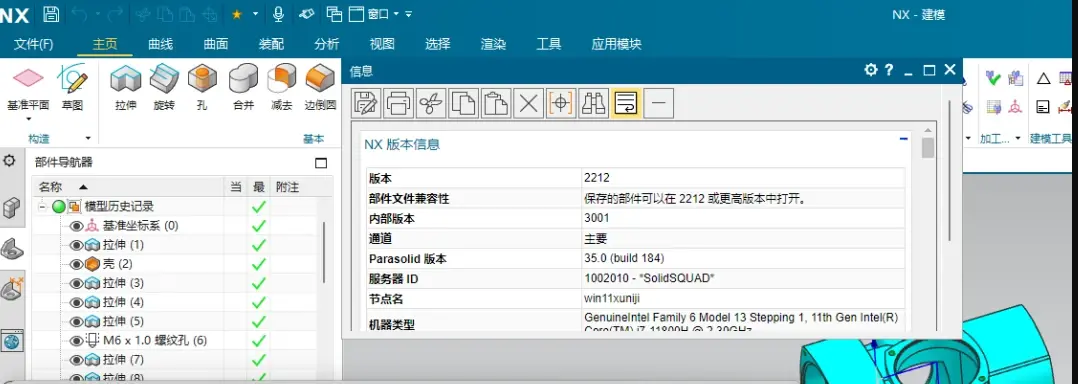Viewport: 1078px width, 384px height.
Task: Click the touch mode icon beside the microphone
Action: coord(307,14)
